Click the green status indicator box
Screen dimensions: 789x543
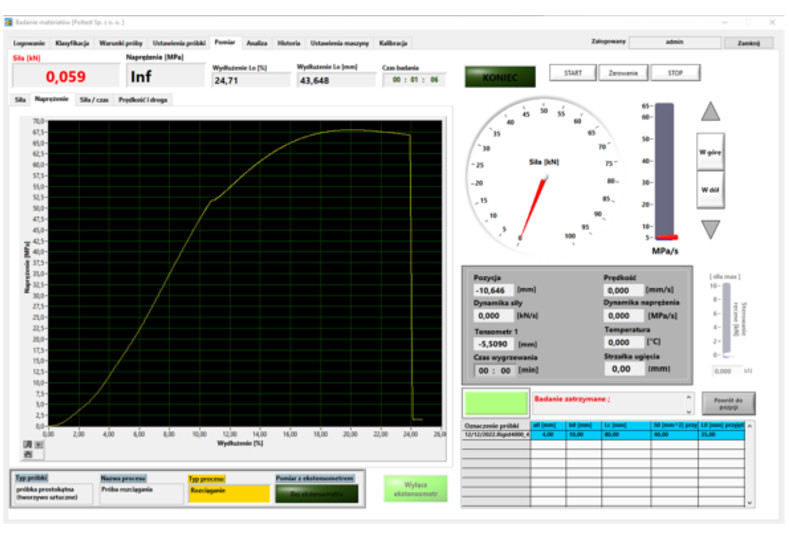point(496,403)
